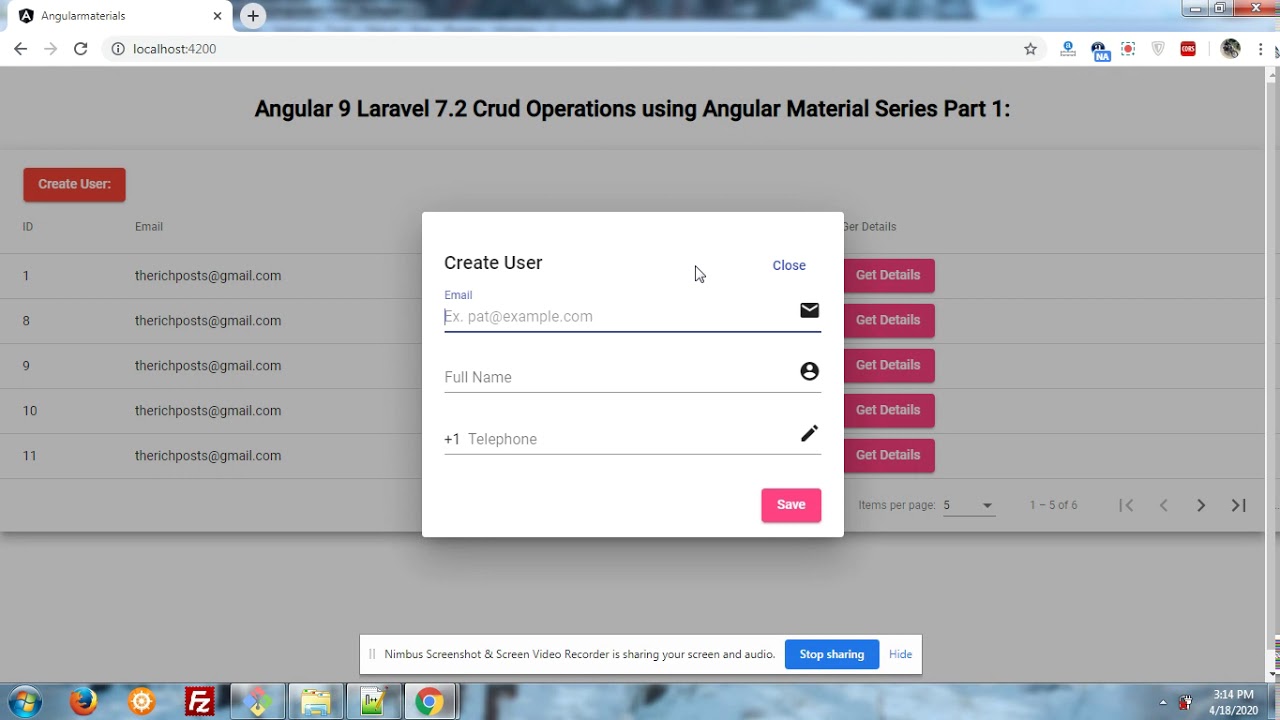Click the colorful diamond app in taskbar
This screenshot has width=1280, height=720.
[x=258, y=702]
